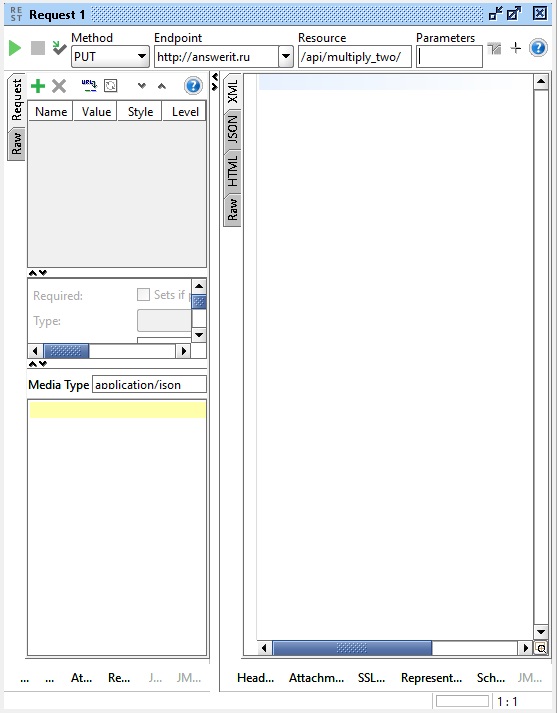Add this request to a TestCase
Screen dimensions: 557x713
click(59, 48)
